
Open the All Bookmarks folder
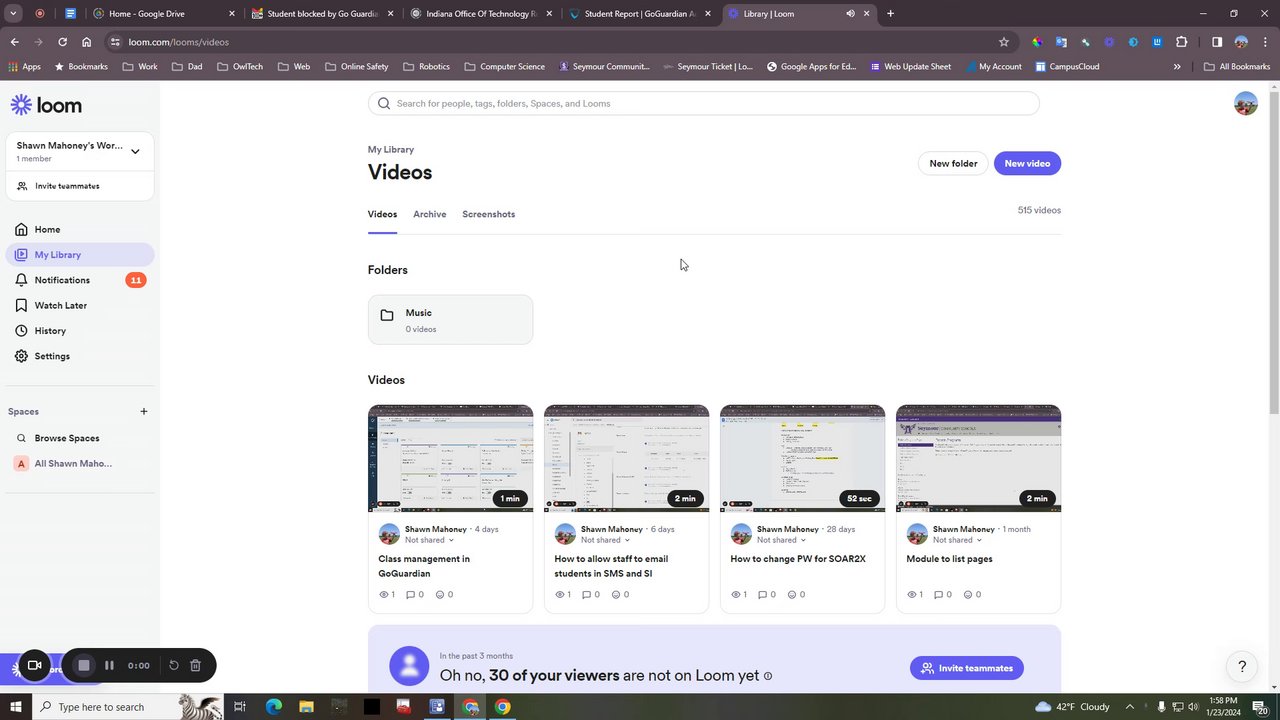click(1237, 67)
